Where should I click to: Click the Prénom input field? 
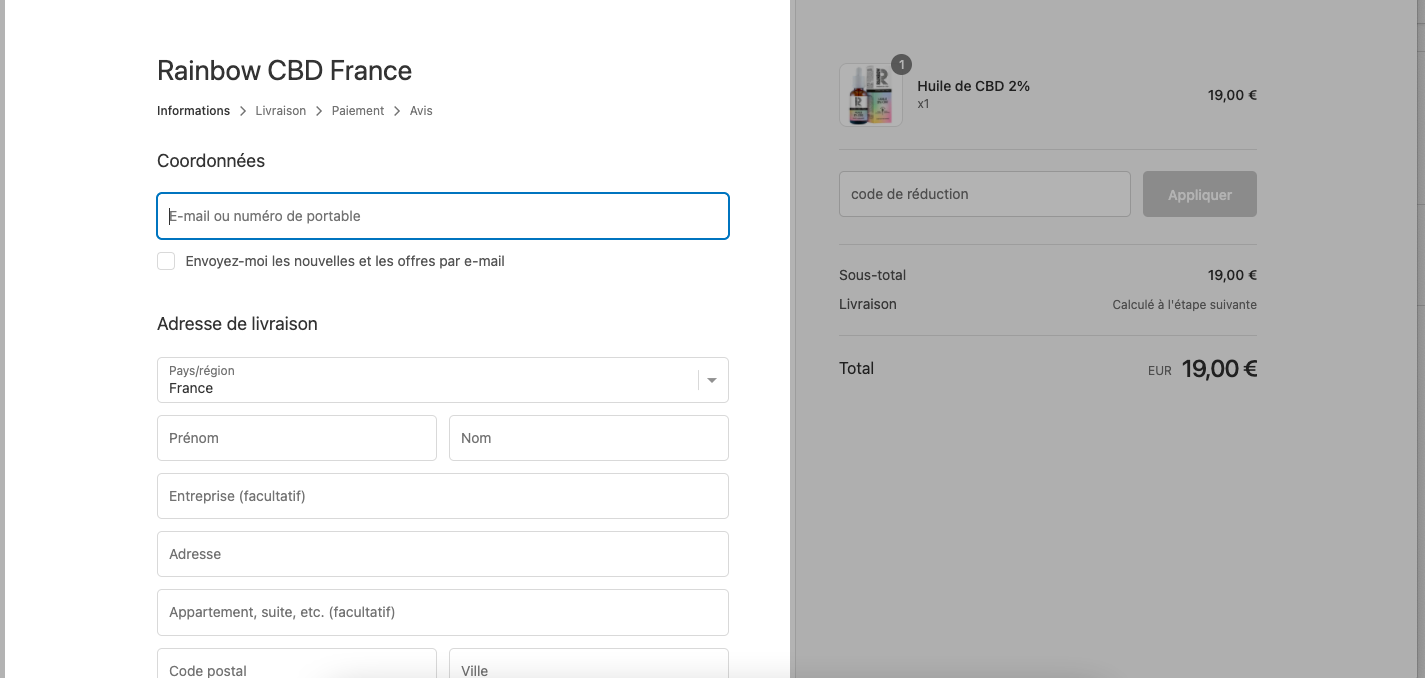pyautogui.click(x=297, y=438)
